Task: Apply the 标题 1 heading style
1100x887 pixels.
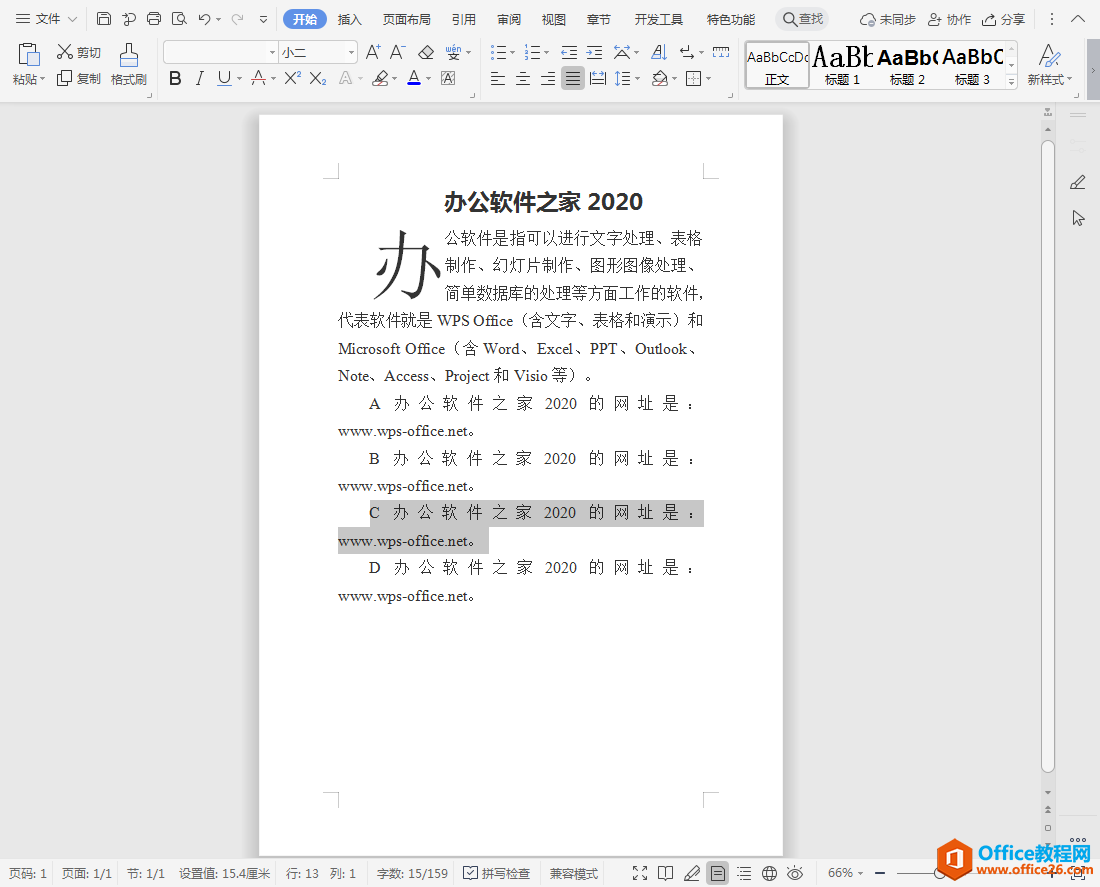Action: 842,65
